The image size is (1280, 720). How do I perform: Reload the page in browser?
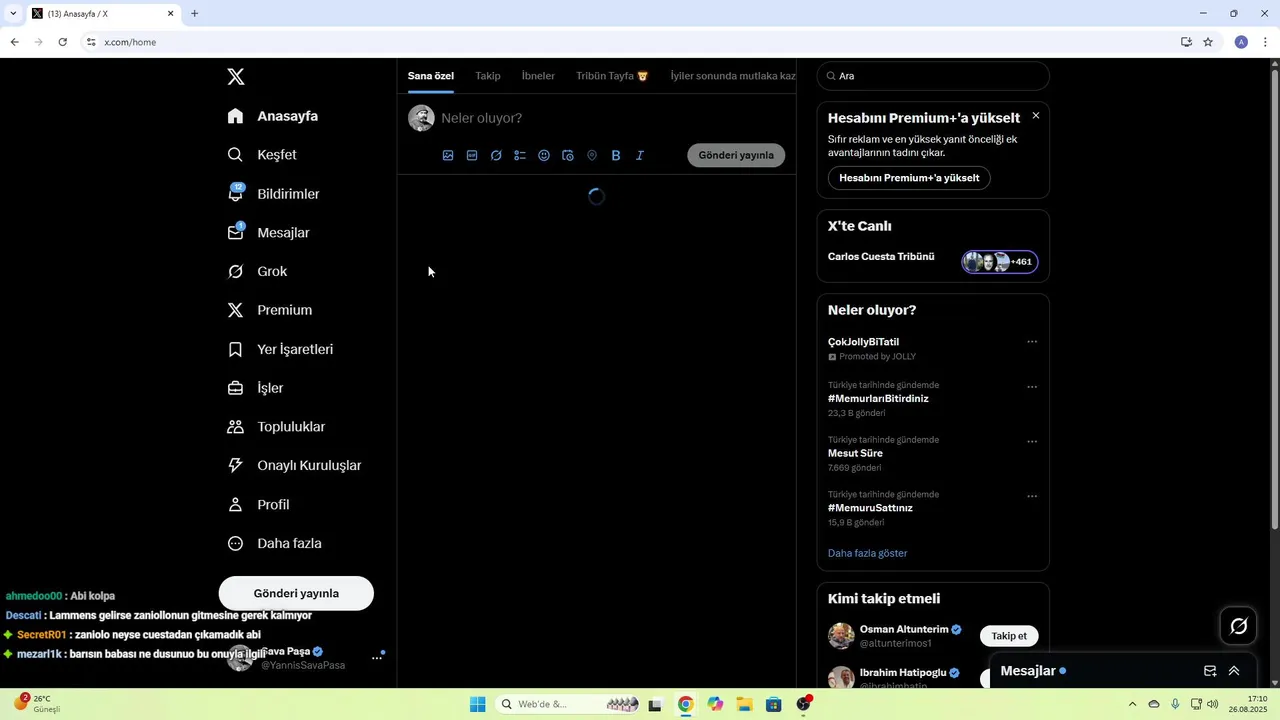tap(62, 42)
